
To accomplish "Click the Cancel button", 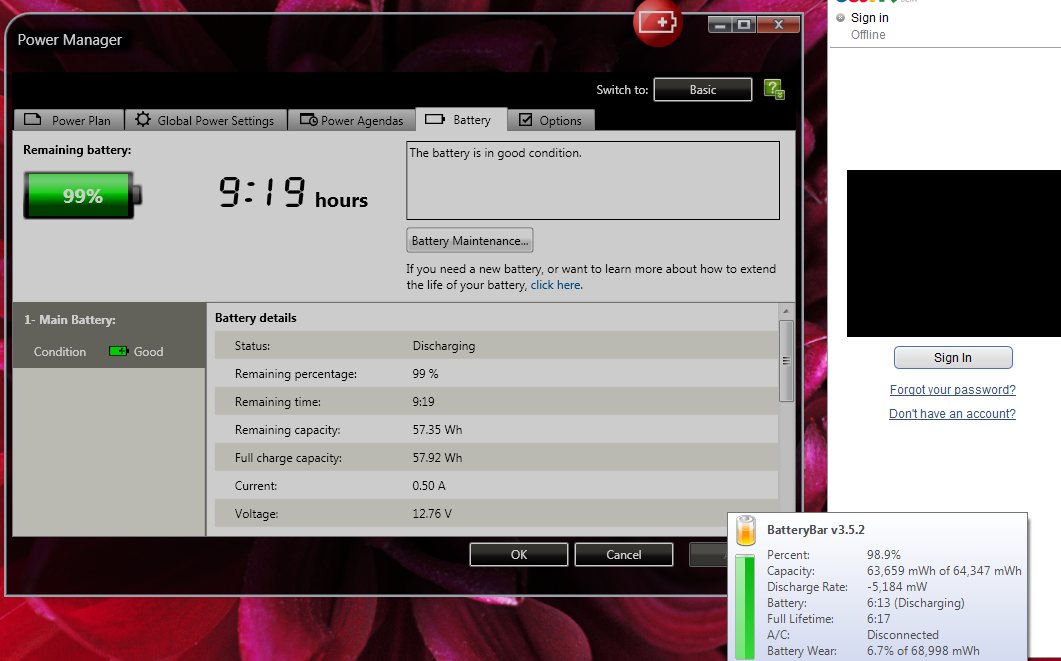I will point(624,554).
